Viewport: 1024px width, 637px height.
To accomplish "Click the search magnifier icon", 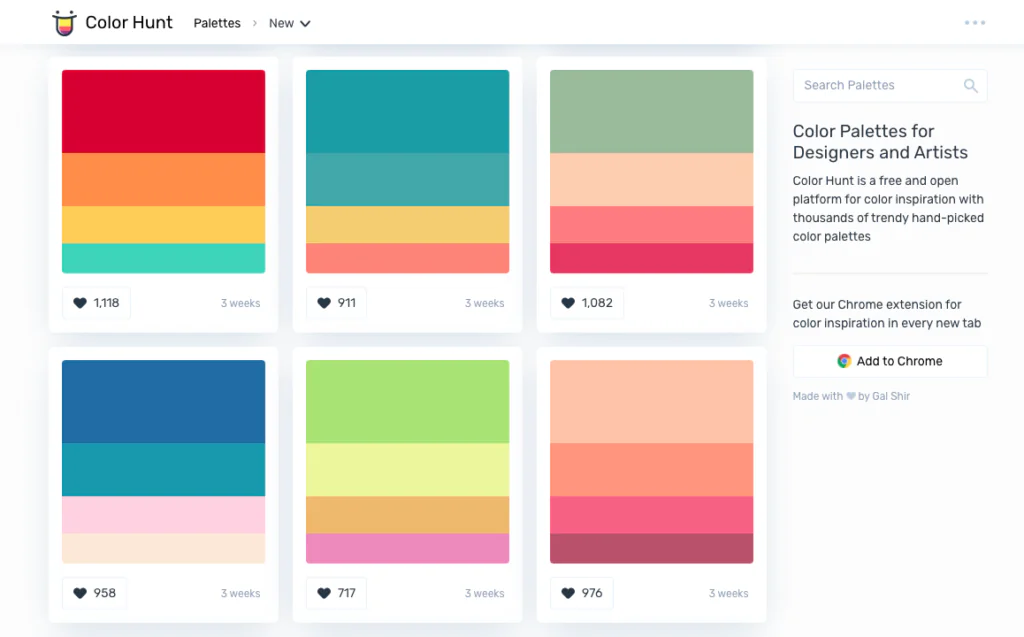I will (970, 86).
